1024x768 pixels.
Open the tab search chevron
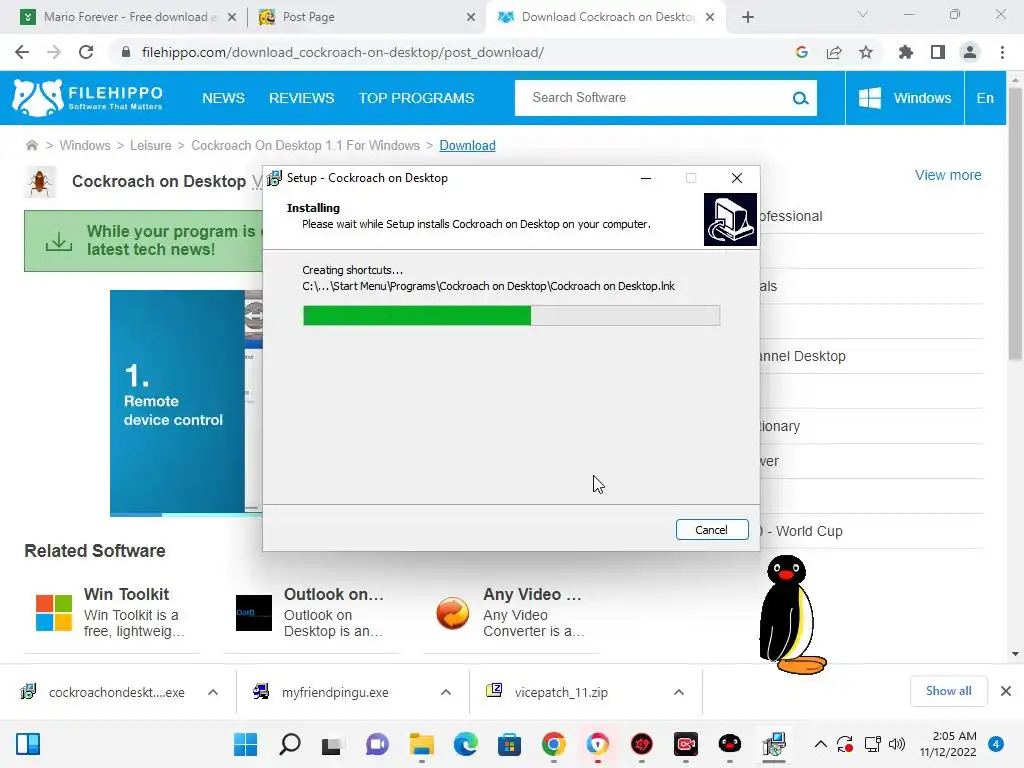(x=863, y=14)
